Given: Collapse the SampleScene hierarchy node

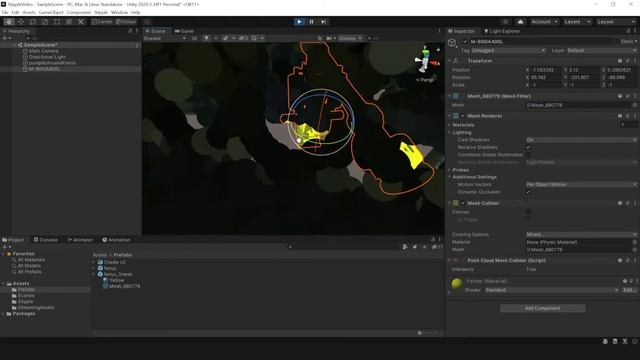Looking at the screenshot, I should tap(16, 45).
